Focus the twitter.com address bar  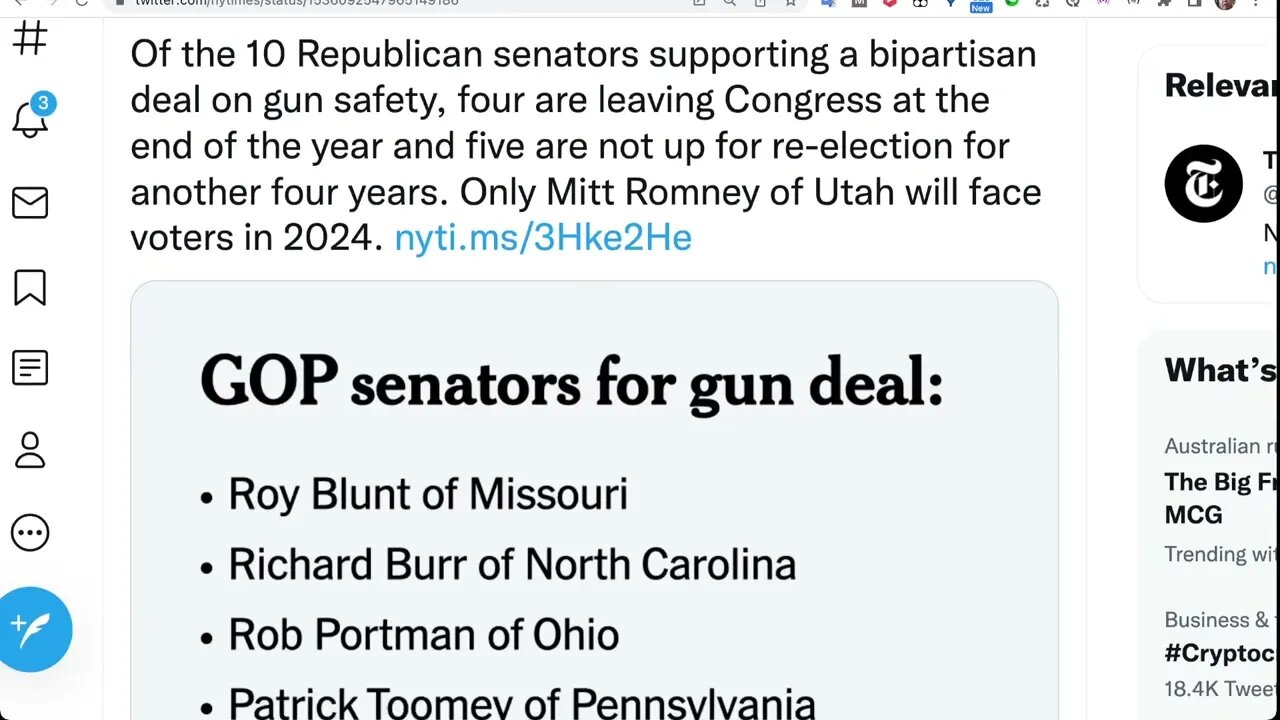tap(400, 3)
